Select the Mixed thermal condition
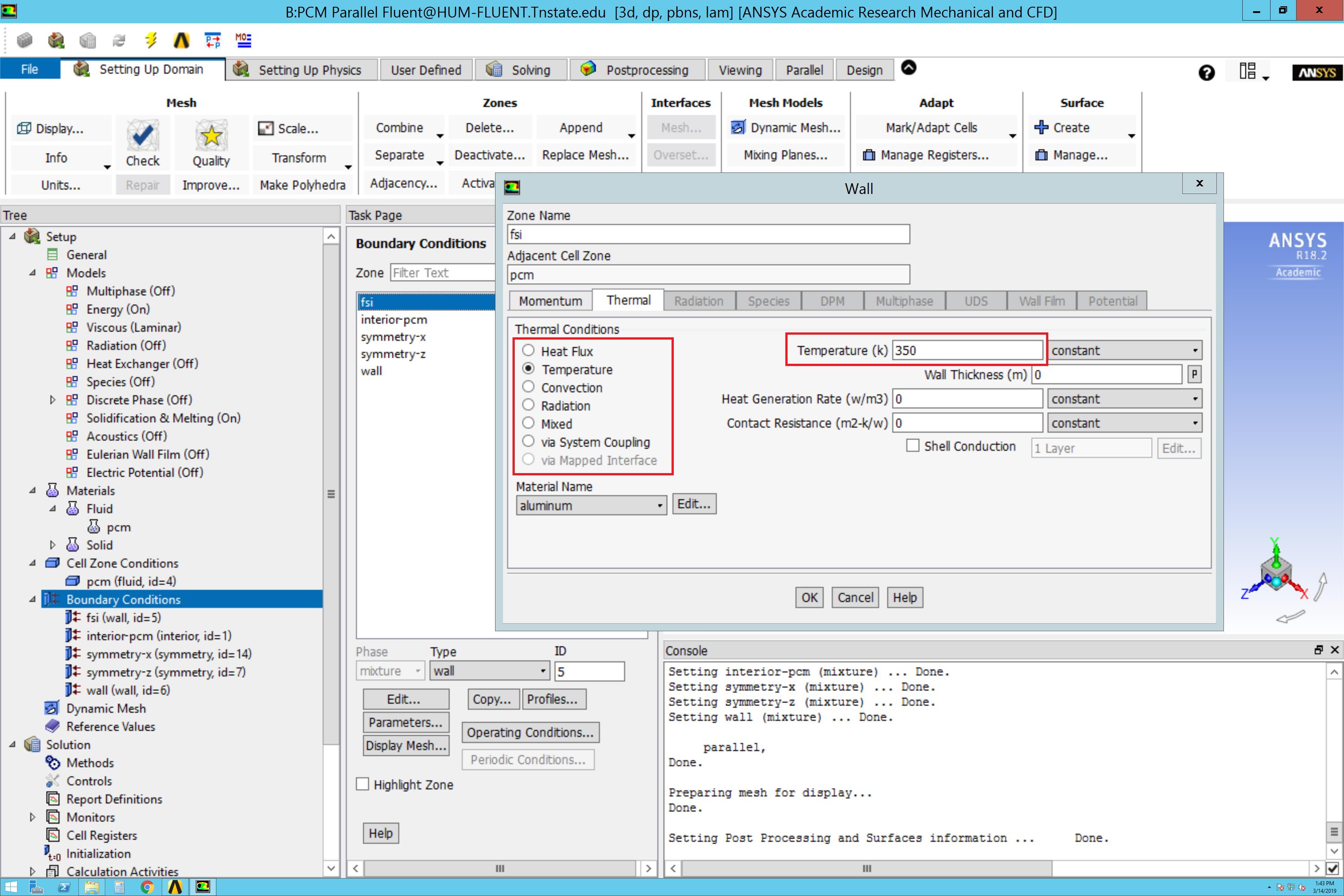 point(529,423)
